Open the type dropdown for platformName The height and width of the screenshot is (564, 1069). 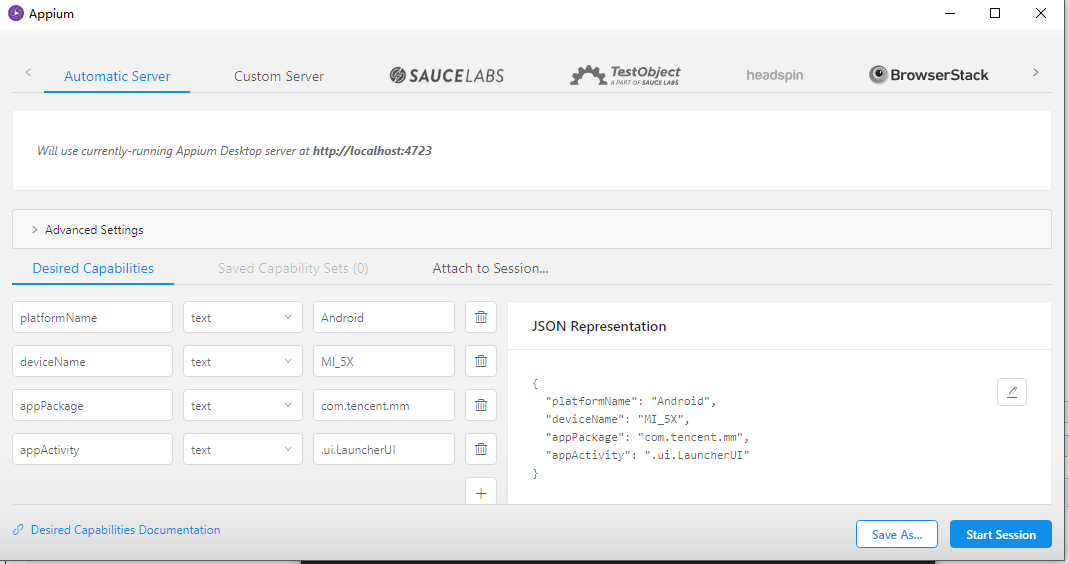point(243,317)
